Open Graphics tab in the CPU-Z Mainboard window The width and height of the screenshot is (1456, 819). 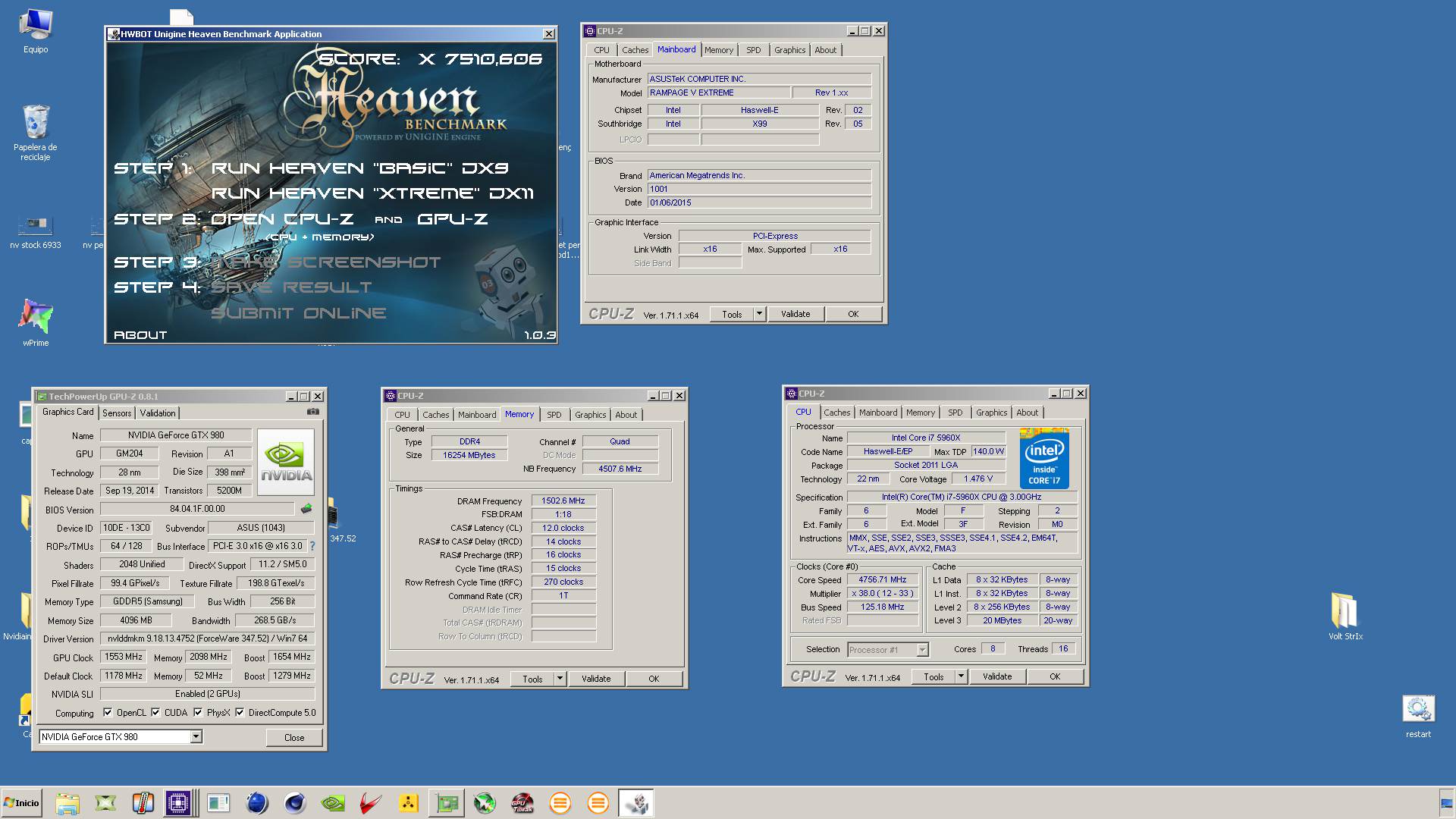pos(789,50)
